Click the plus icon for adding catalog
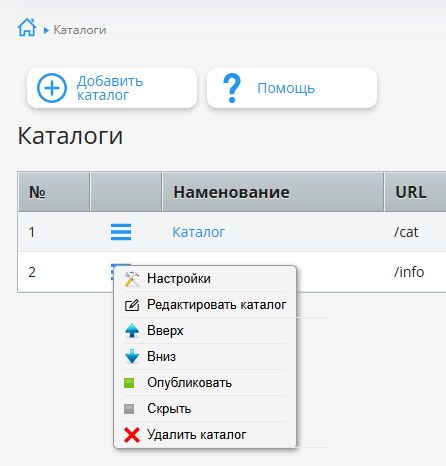Viewport: 446px width, 466px height. coord(52,88)
